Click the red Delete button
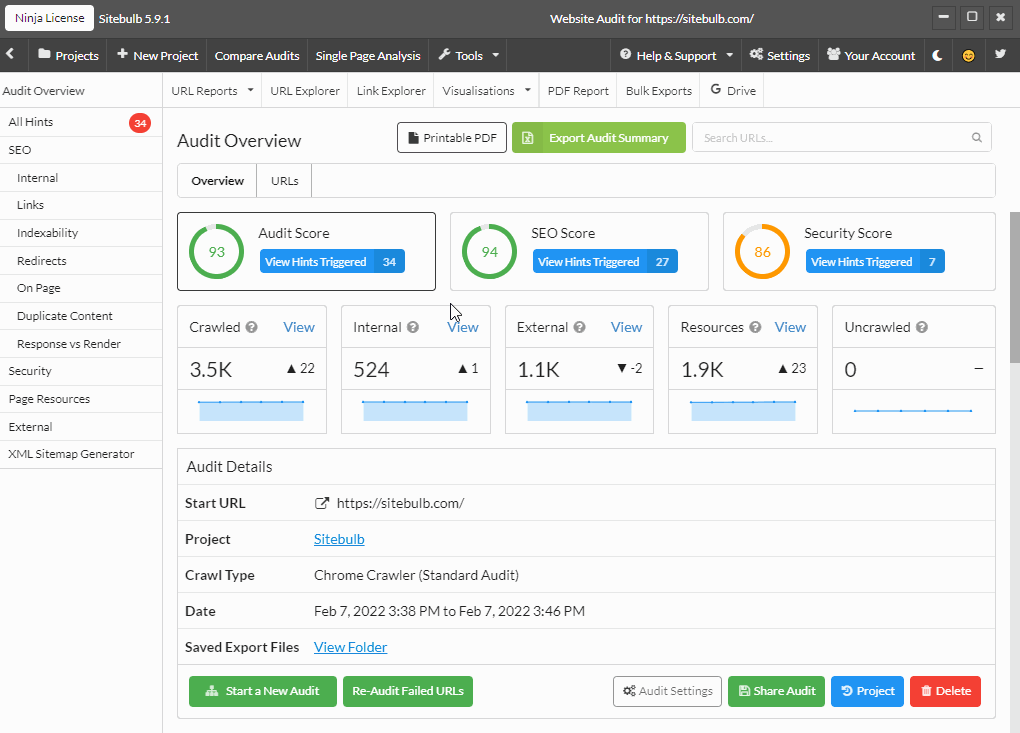The height and width of the screenshot is (733, 1020). click(945, 691)
